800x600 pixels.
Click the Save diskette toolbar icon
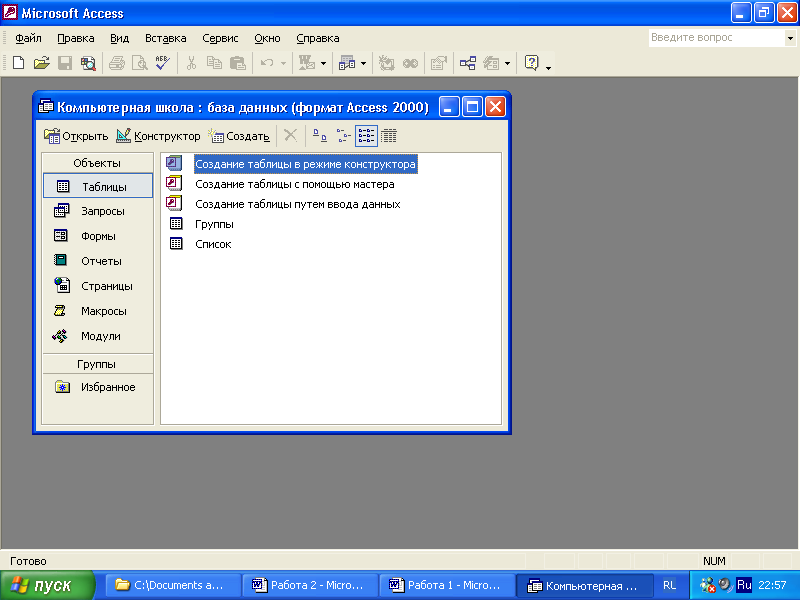click(x=65, y=63)
